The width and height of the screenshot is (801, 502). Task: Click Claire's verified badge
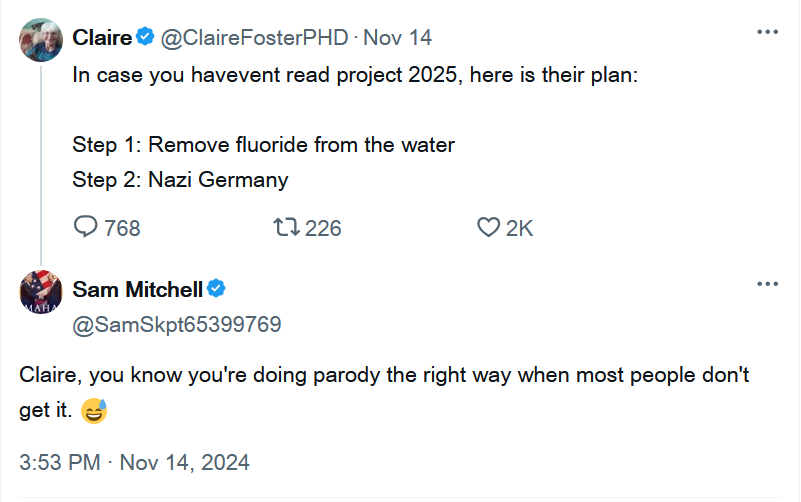(145, 37)
